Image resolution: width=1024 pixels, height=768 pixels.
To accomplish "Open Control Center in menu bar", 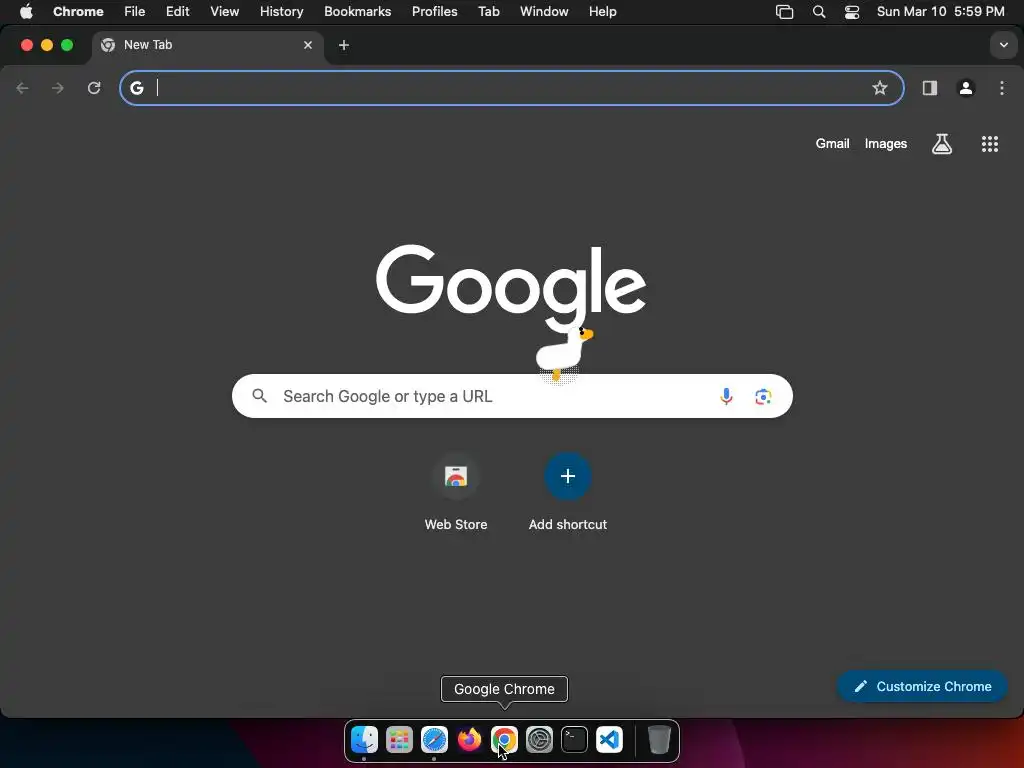I will pyautogui.click(x=852, y=12).
